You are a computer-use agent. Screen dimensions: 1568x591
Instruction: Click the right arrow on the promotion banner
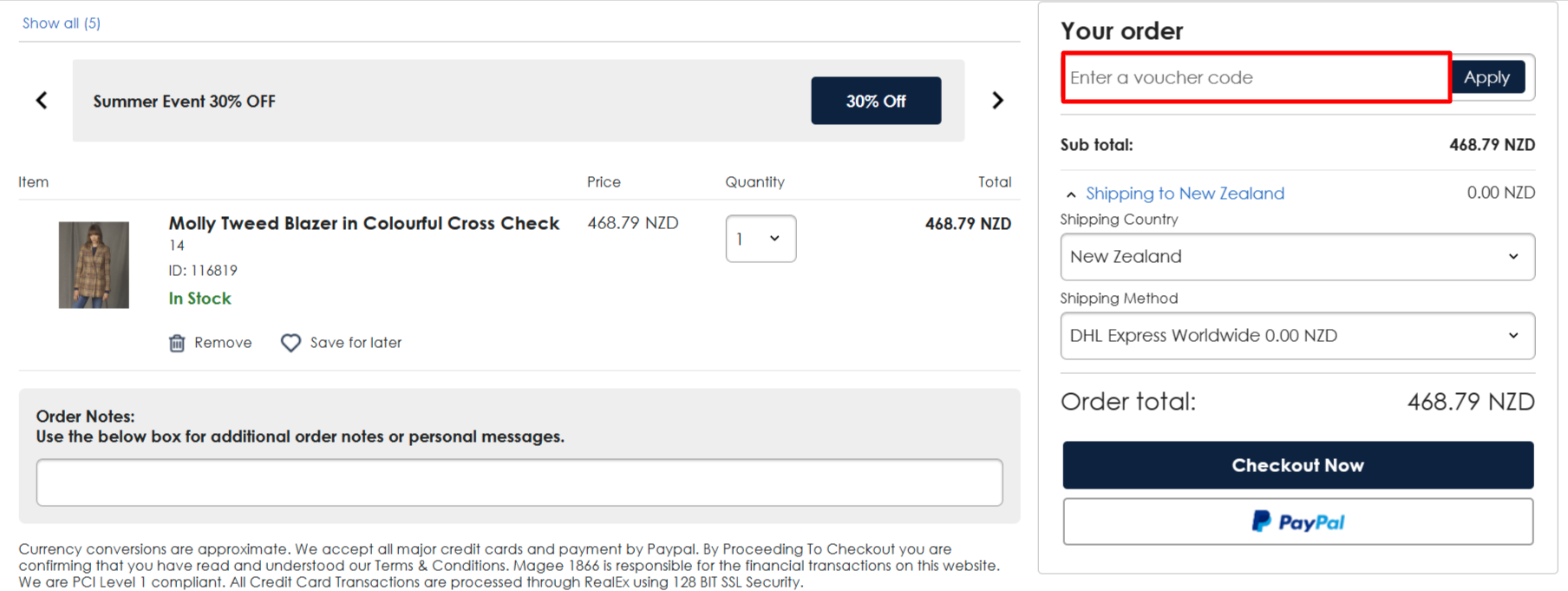(x=997, y=100)
